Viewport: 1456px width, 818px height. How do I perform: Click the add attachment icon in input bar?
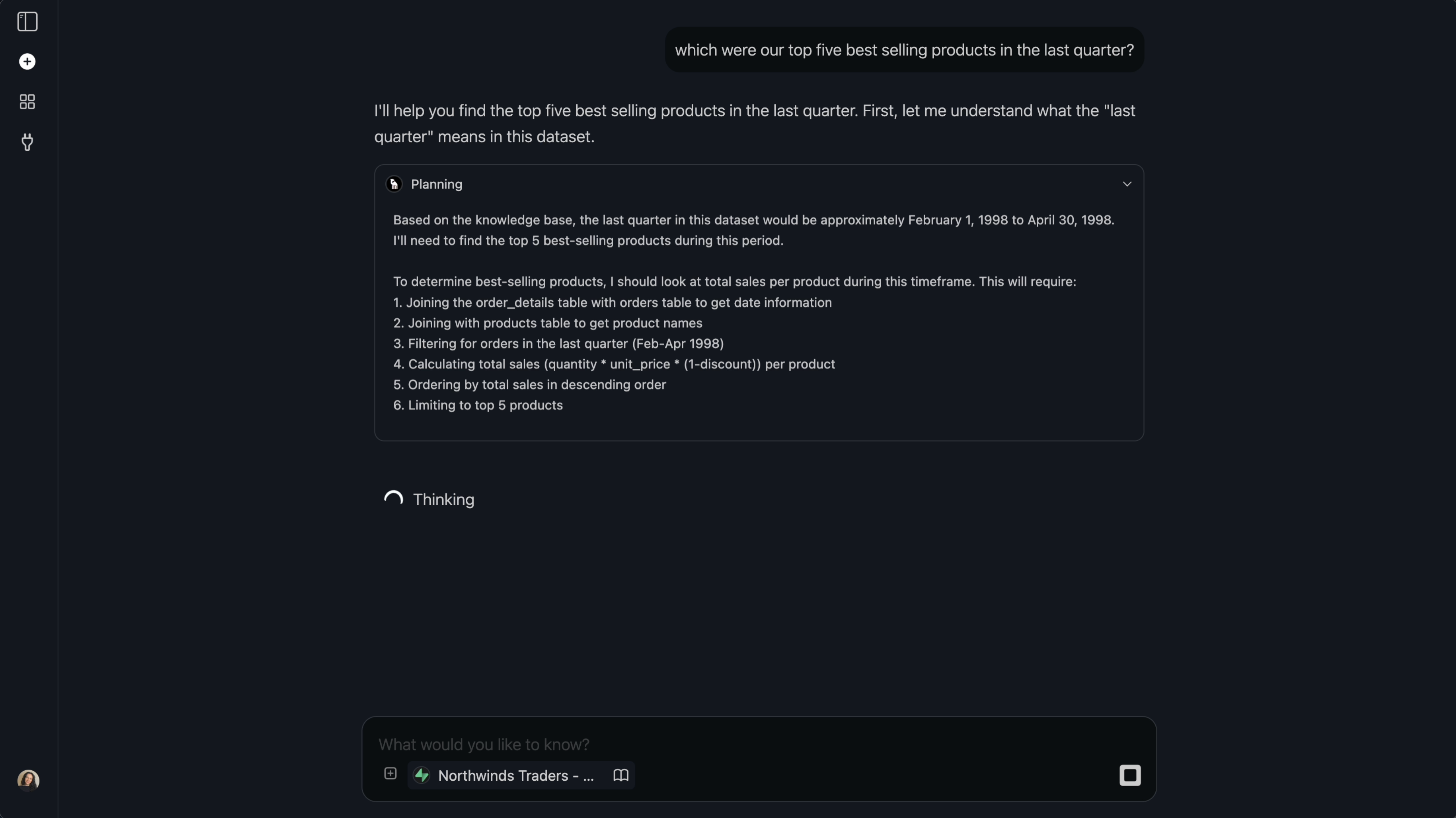[390, 774]
